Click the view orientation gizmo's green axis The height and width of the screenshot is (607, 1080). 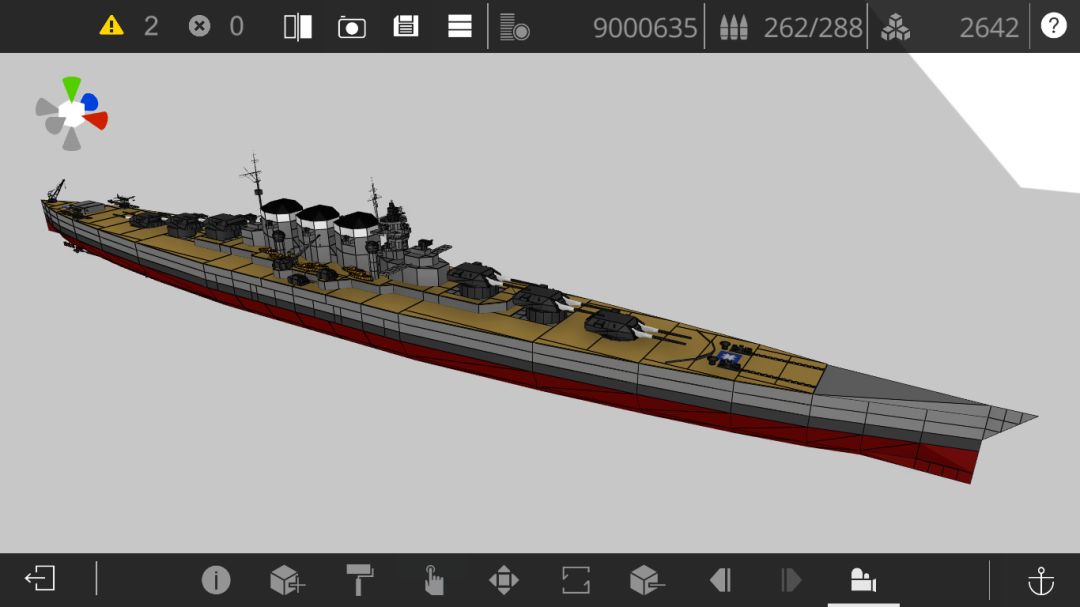coord(72,88)
